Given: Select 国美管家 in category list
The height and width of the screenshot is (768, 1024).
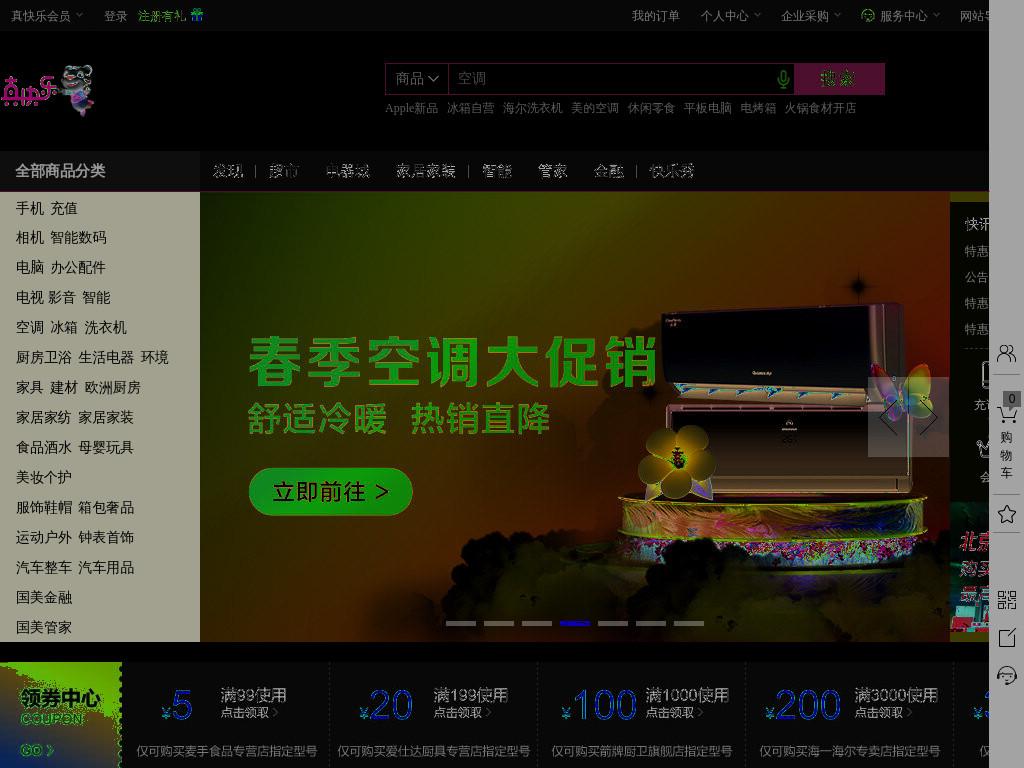Looking at the screenshot, I should click(44, 628).
